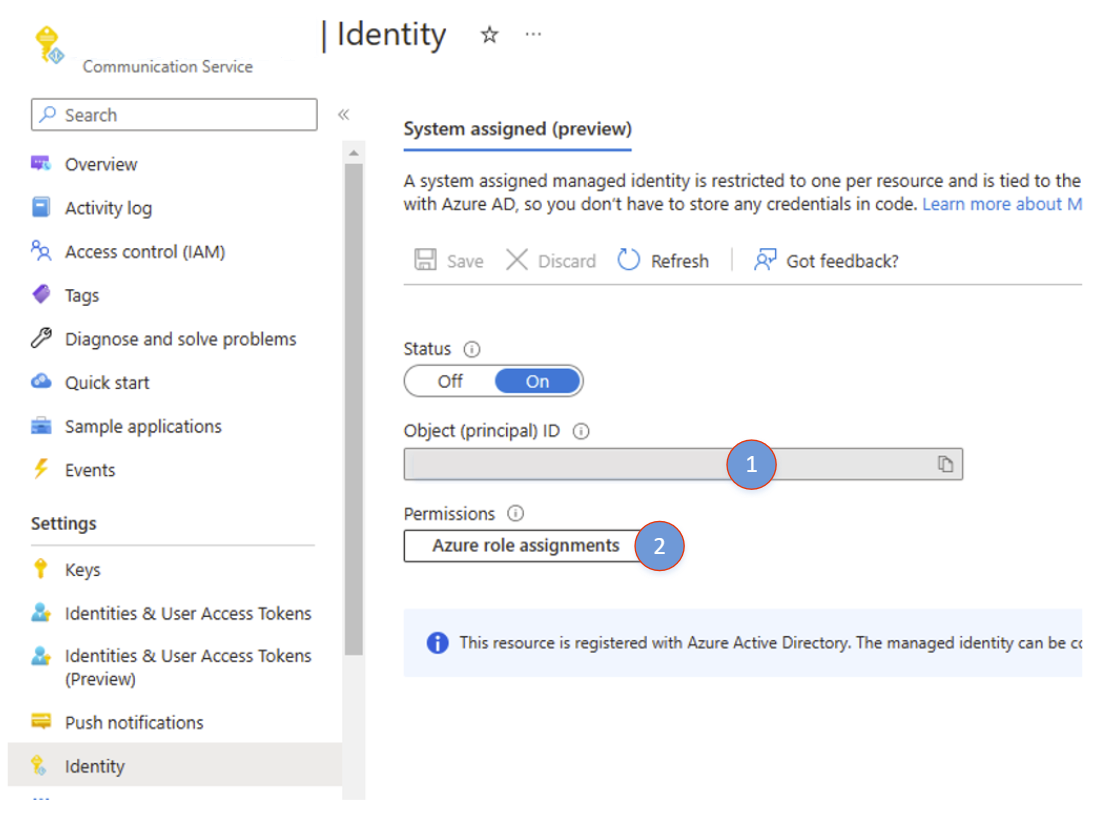Open the more options ellipsis beside Identity title
Screen dimensions: 1093x814
[533, 34]
